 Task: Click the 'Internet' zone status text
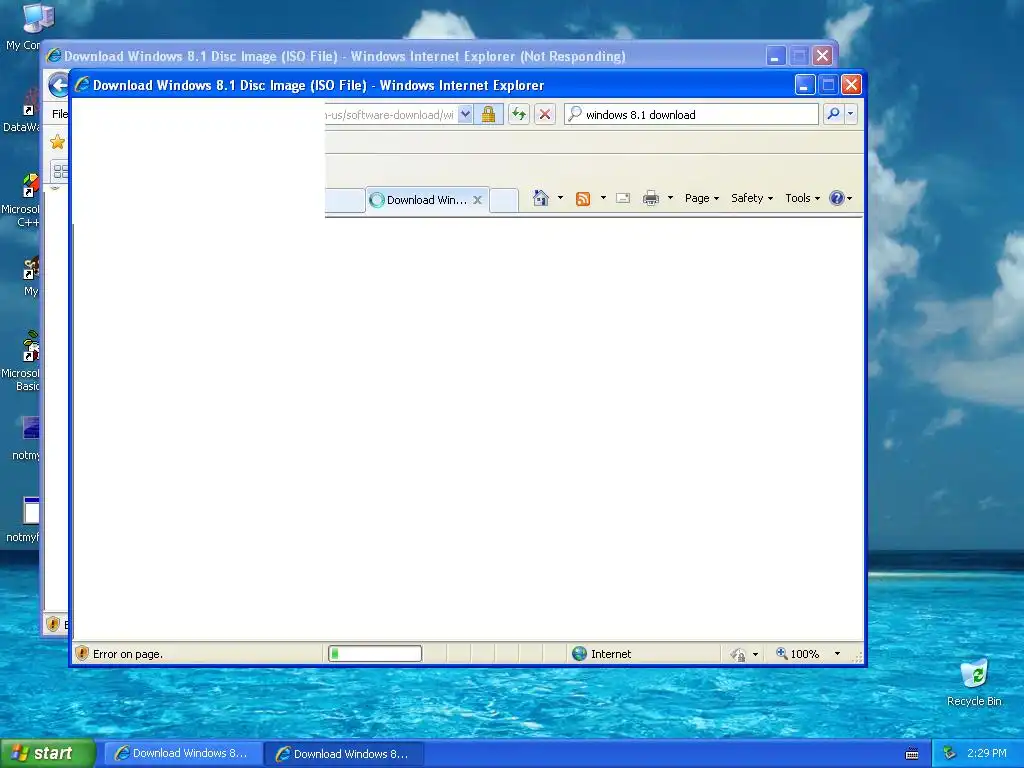tap(611, 654)
